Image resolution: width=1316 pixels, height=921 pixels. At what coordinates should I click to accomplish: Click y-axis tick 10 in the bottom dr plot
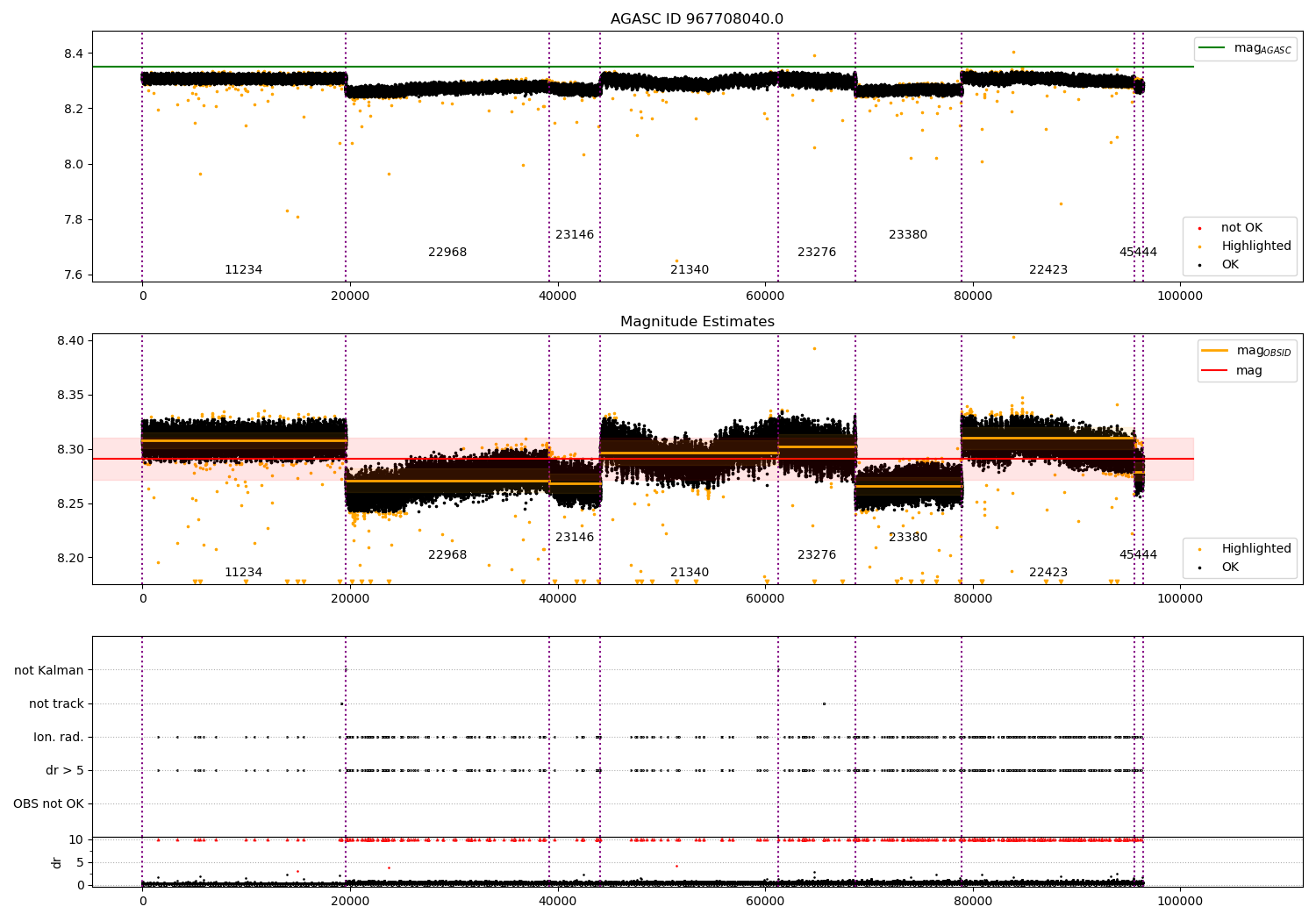pos(76,839)
